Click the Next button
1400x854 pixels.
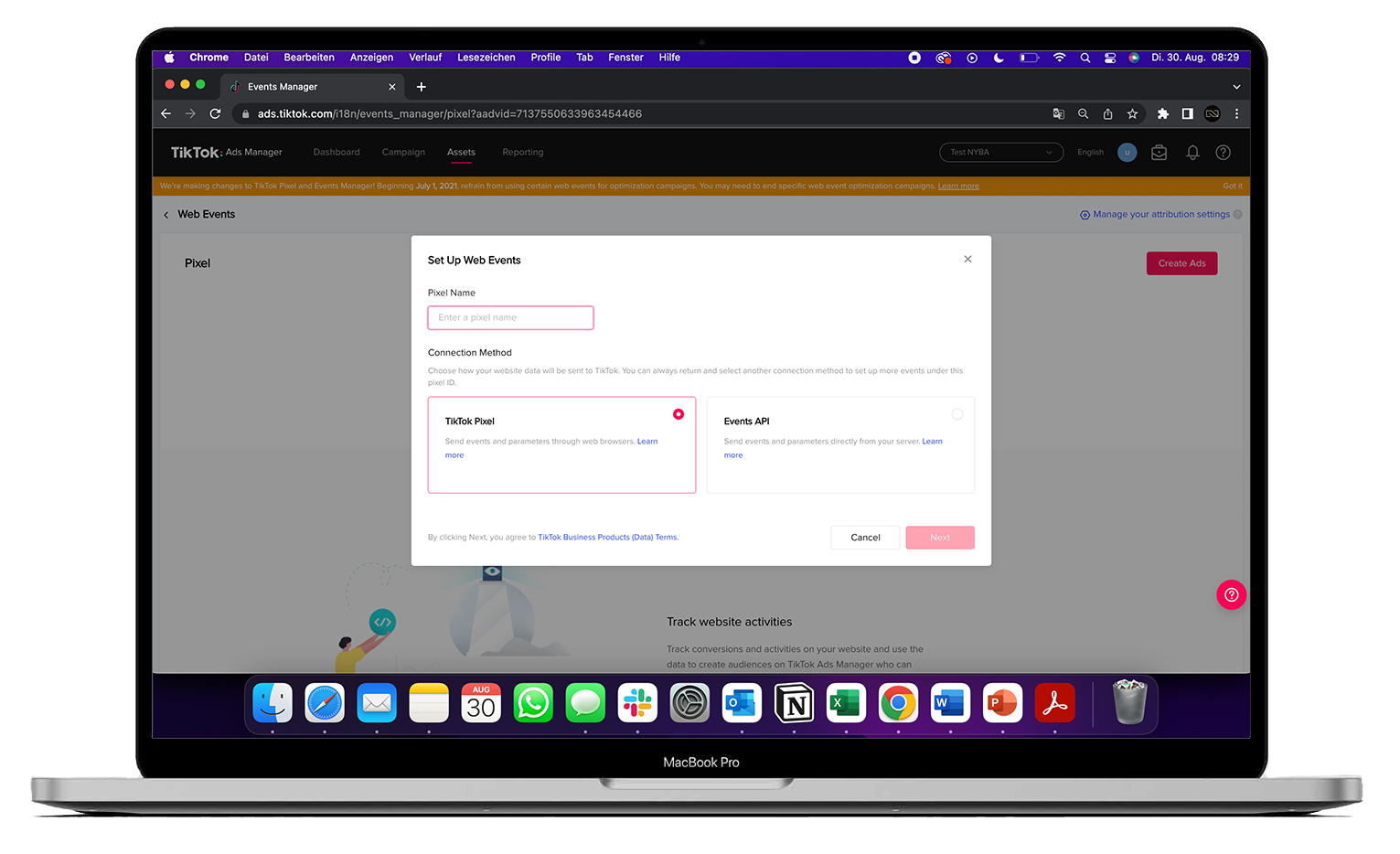[940, 538]
